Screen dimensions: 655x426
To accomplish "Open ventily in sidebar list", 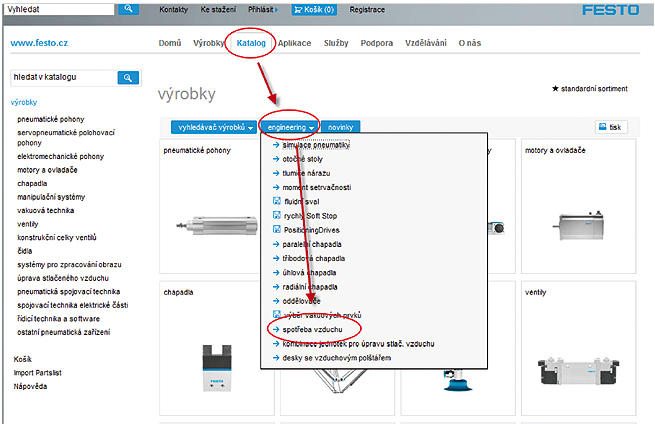I will pos(28,224).
